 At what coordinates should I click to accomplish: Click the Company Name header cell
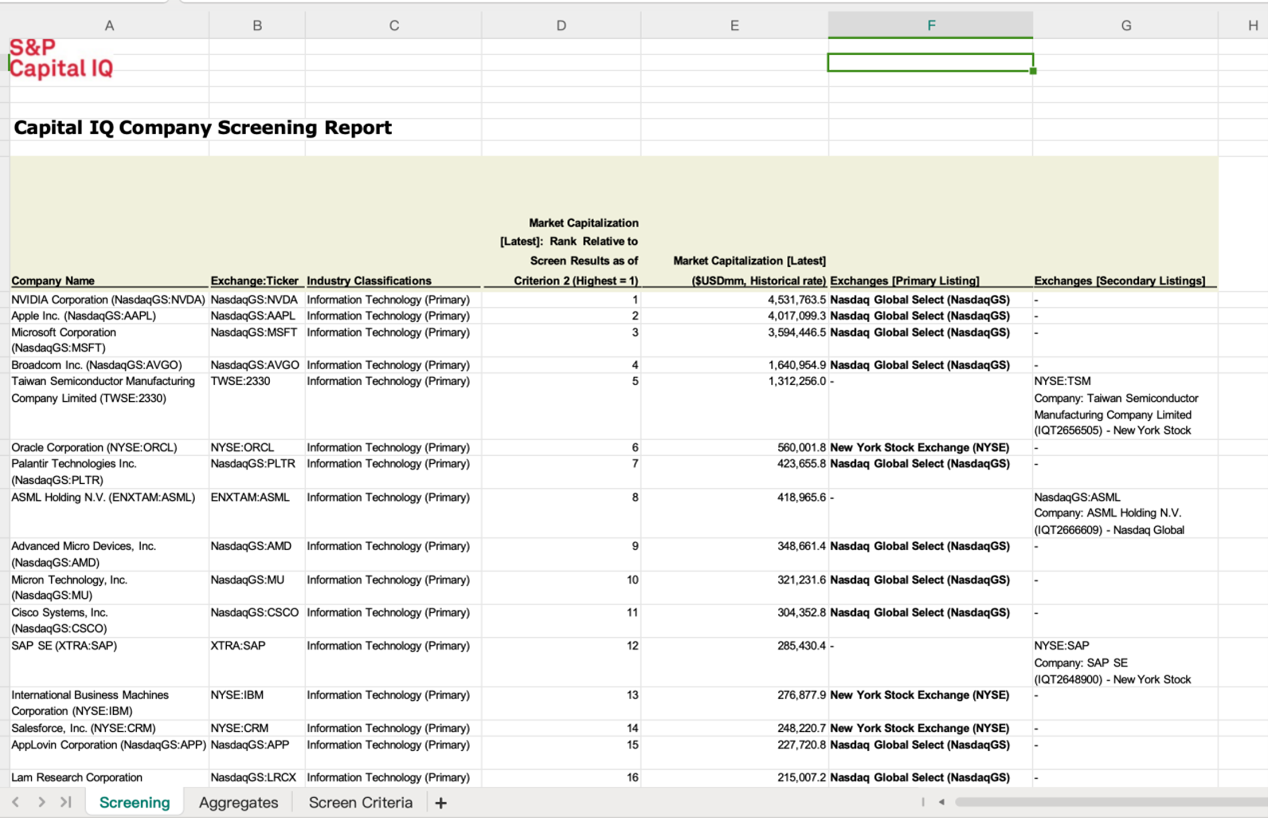pos(53,281)
